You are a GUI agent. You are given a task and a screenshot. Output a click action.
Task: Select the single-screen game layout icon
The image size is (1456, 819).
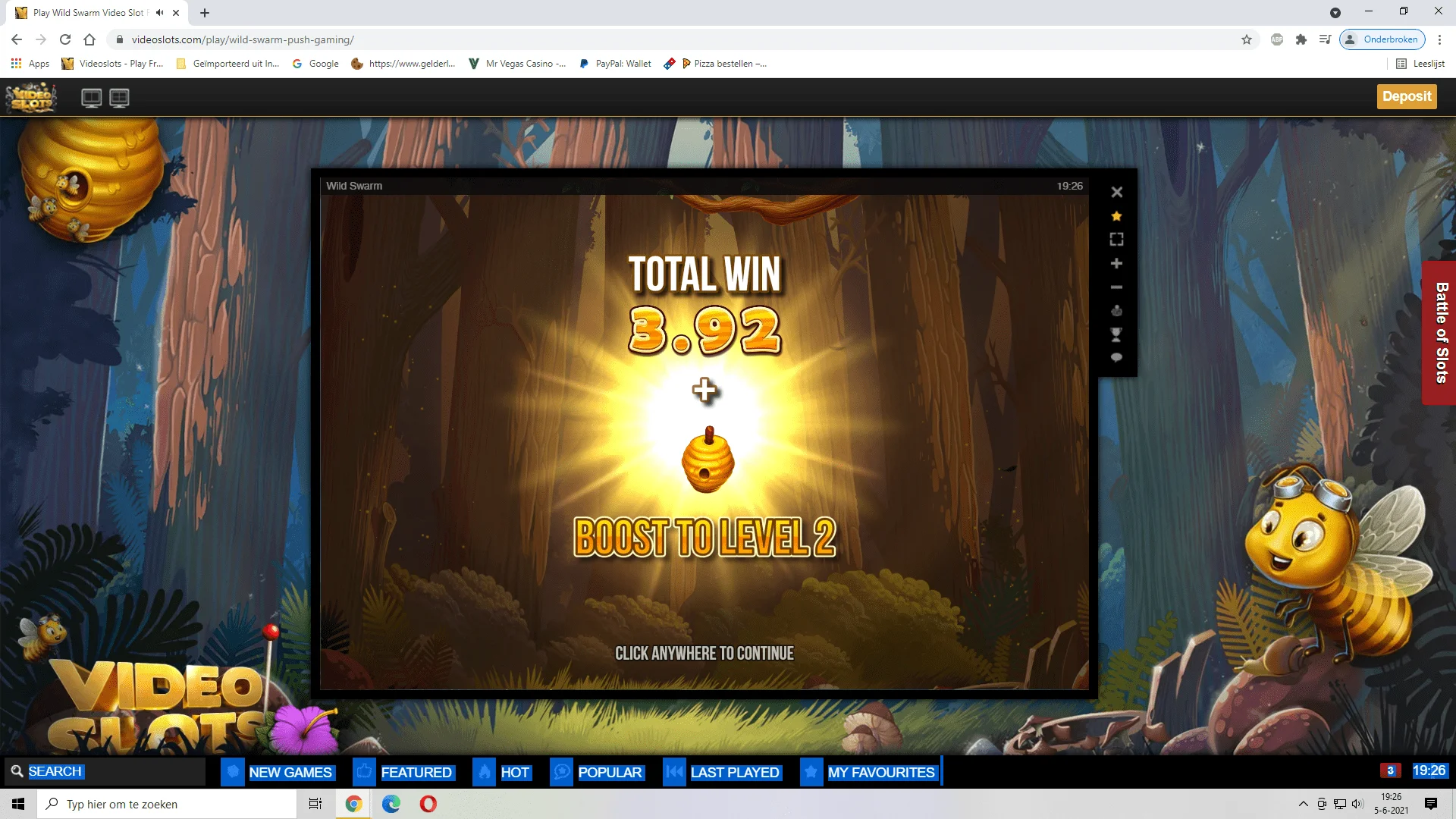[x=92, y=98]
